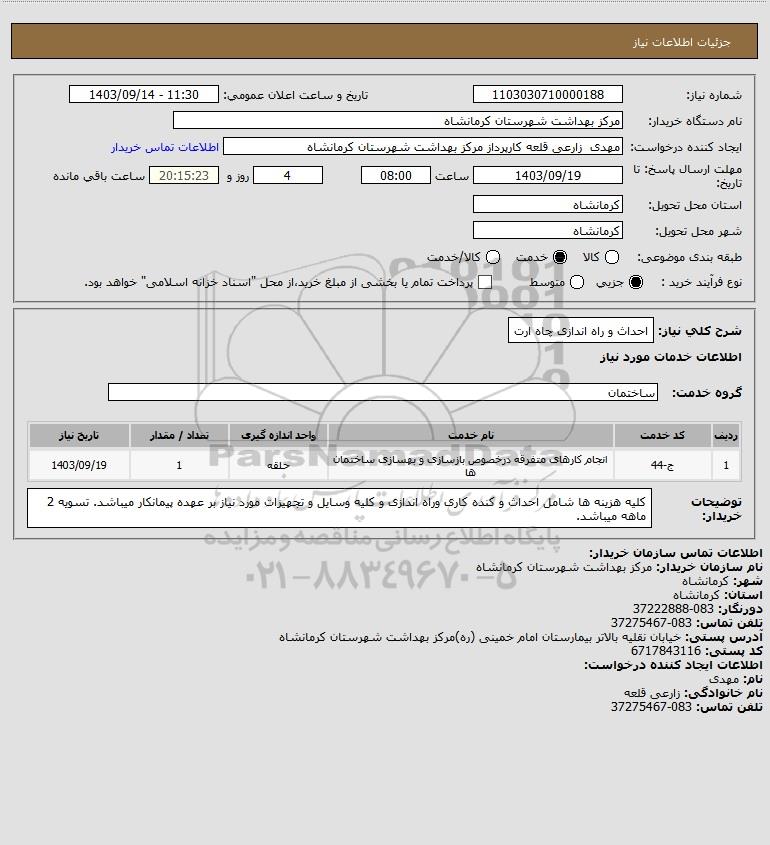Click the family name زارعی قلعه
The width and height of the screenshot is (770, 845).
[x=652, y=692]
